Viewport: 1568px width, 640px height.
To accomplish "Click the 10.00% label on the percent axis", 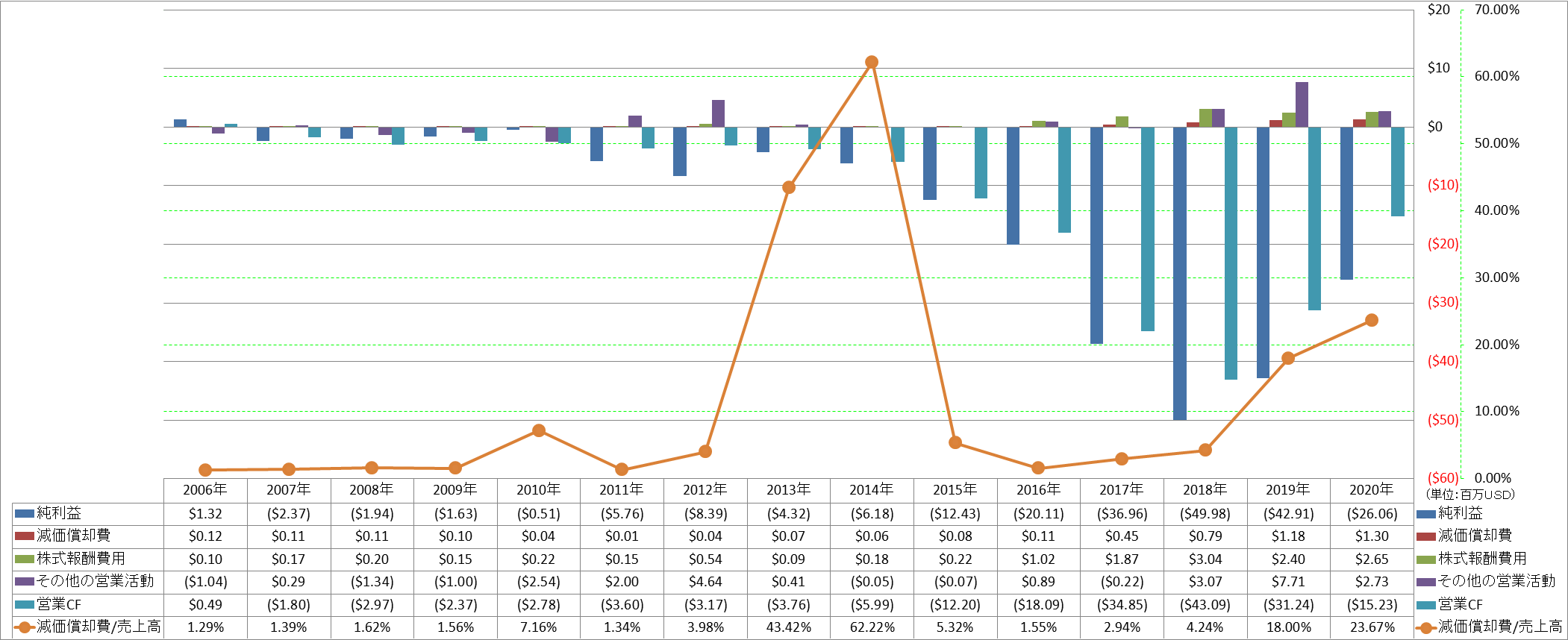I will click(x=1496, y=411).
